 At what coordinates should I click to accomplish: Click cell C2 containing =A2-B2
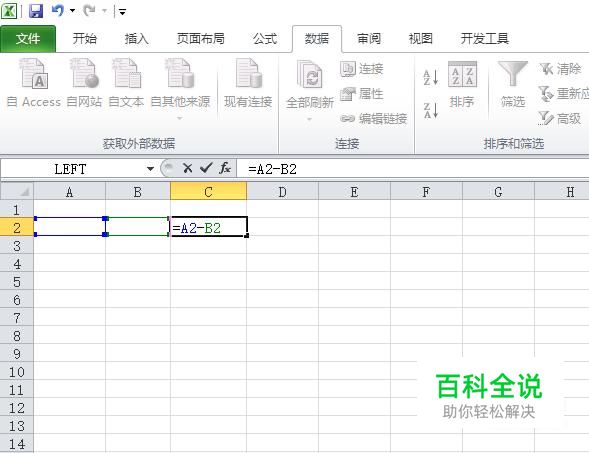pos(209,227)
